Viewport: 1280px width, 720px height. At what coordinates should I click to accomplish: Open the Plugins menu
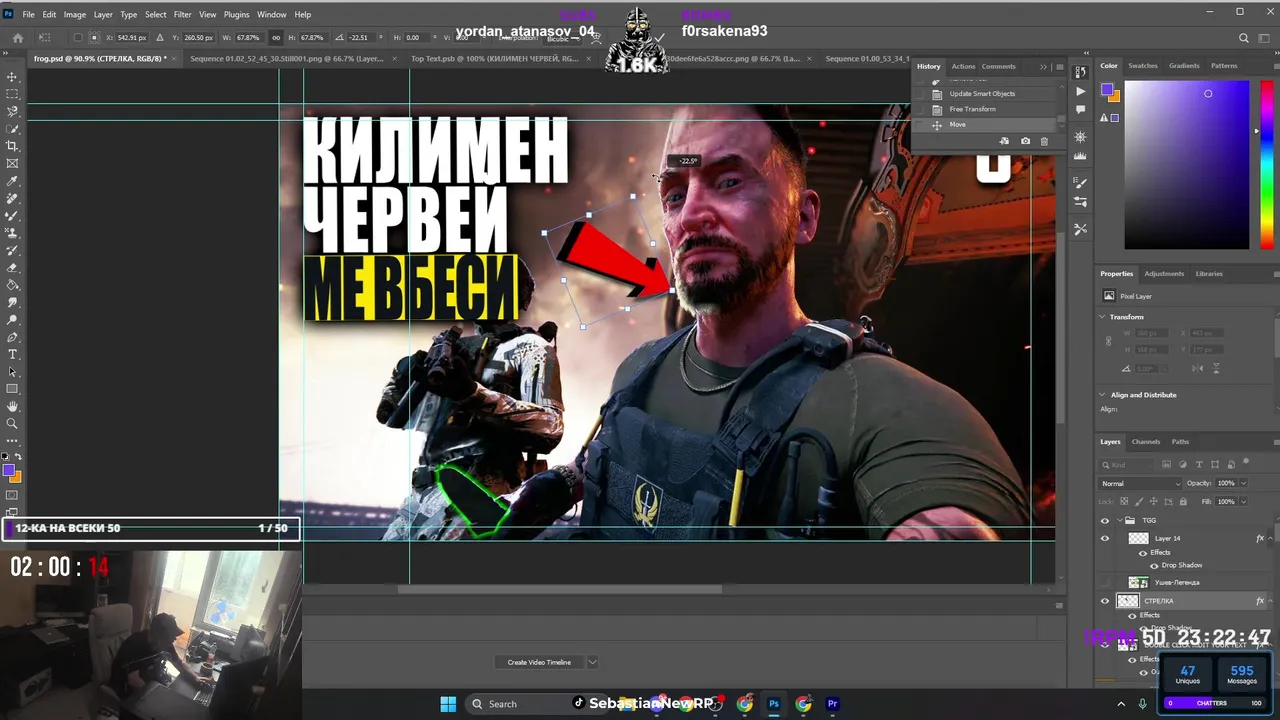(237, 15)
